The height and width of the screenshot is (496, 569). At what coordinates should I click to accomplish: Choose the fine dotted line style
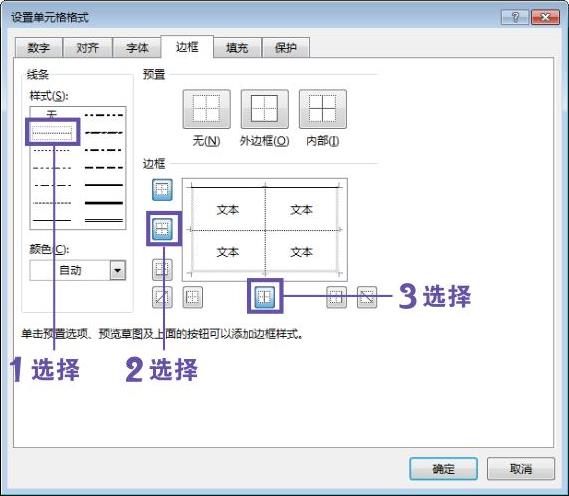52,132
